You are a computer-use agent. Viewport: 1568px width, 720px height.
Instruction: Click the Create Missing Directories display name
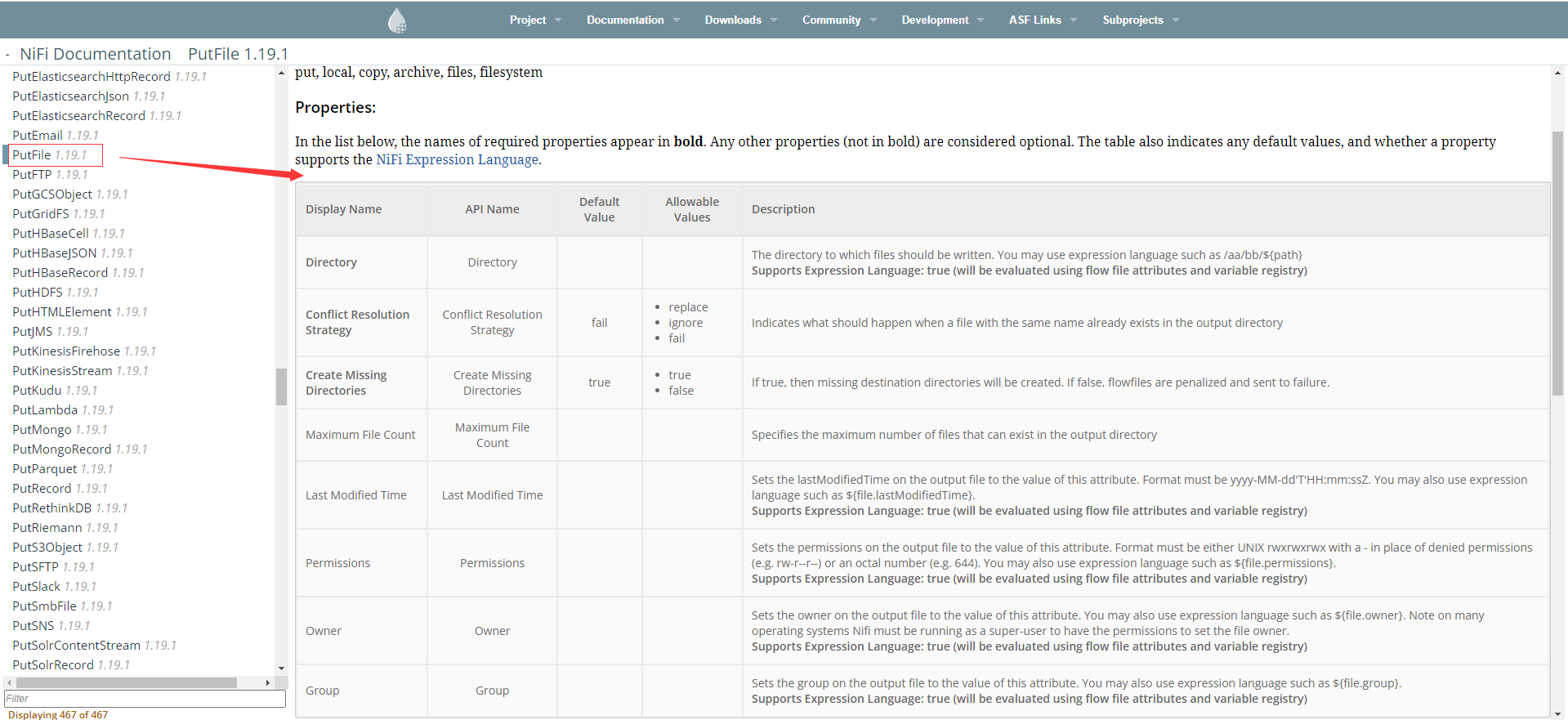pos(346,382)
